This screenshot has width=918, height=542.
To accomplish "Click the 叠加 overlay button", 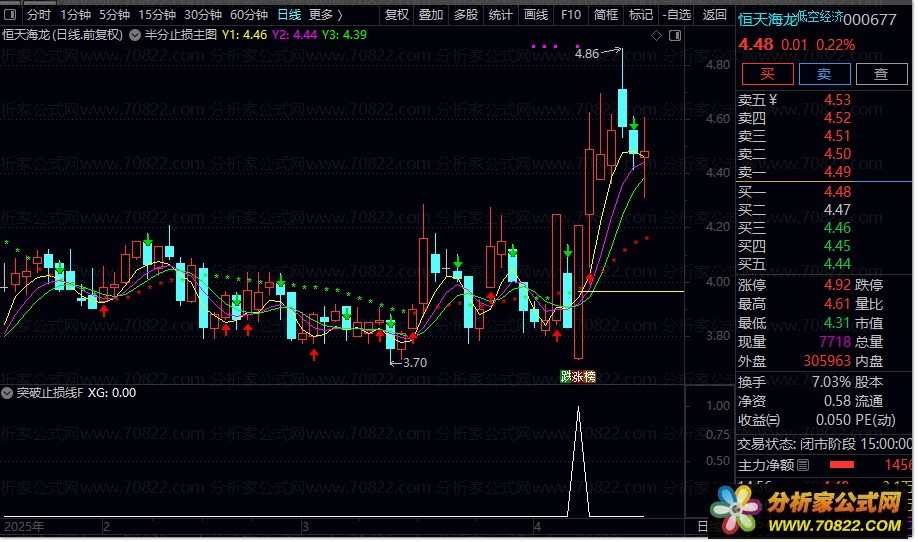I will point(431,15).
